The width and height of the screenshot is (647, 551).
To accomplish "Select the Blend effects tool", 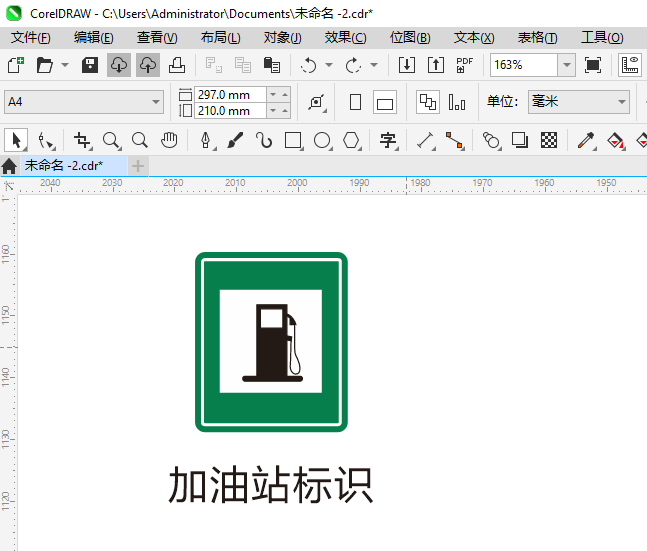I will click(491, 140).
